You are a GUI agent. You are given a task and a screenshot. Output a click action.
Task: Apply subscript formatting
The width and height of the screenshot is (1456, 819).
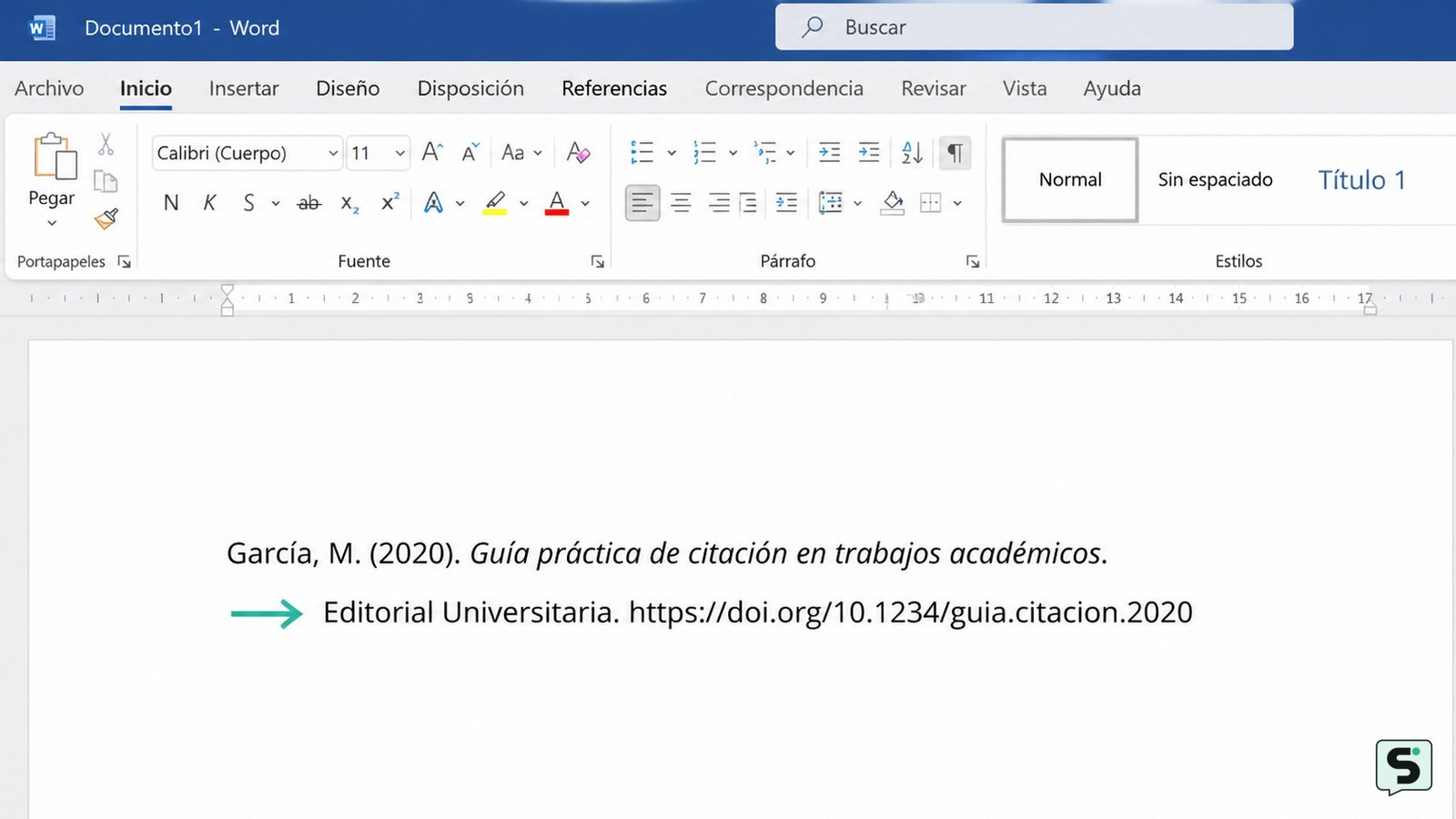(x=350, y=203)
